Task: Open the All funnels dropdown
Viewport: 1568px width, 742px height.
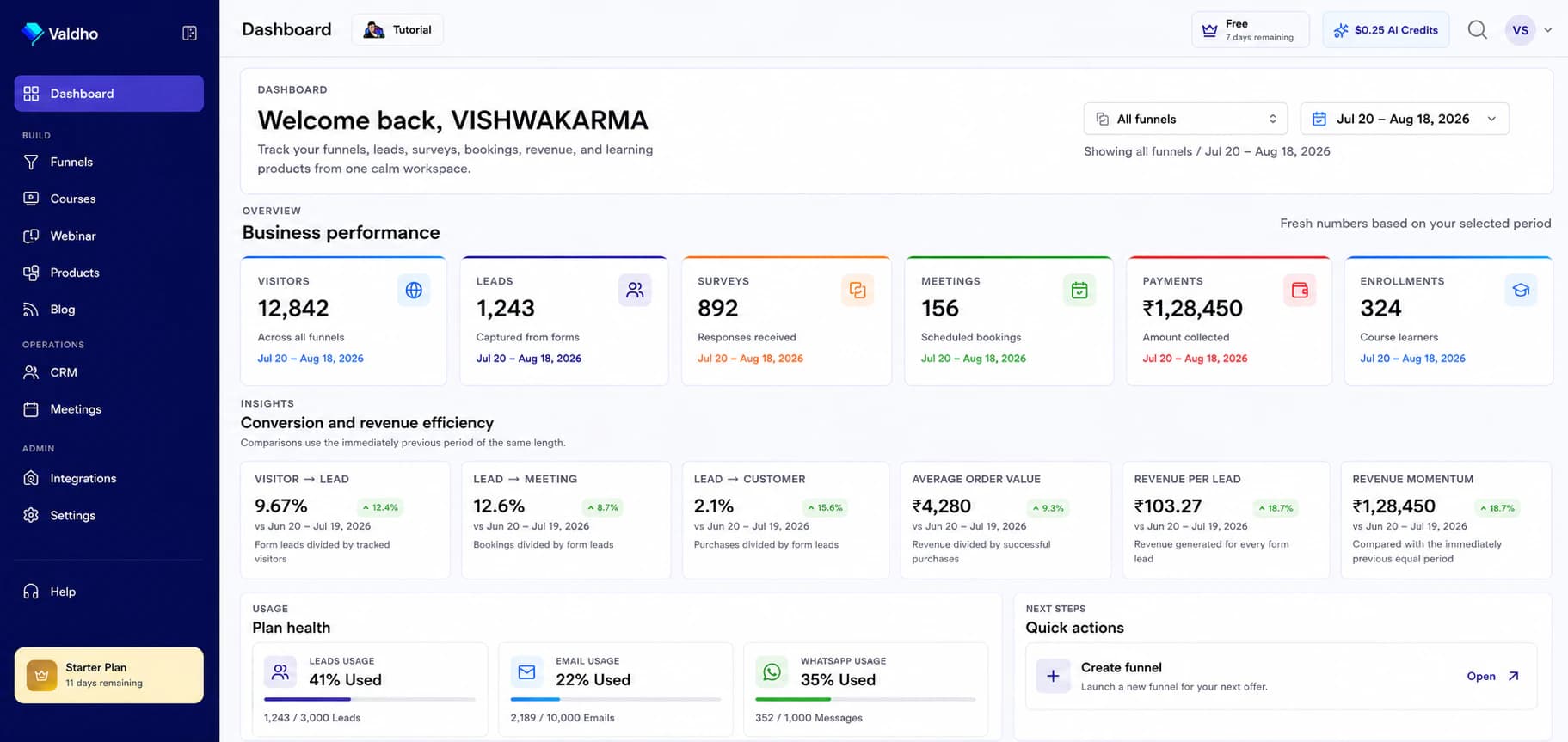Action: pyautogui.click(x=1185, y=119)
